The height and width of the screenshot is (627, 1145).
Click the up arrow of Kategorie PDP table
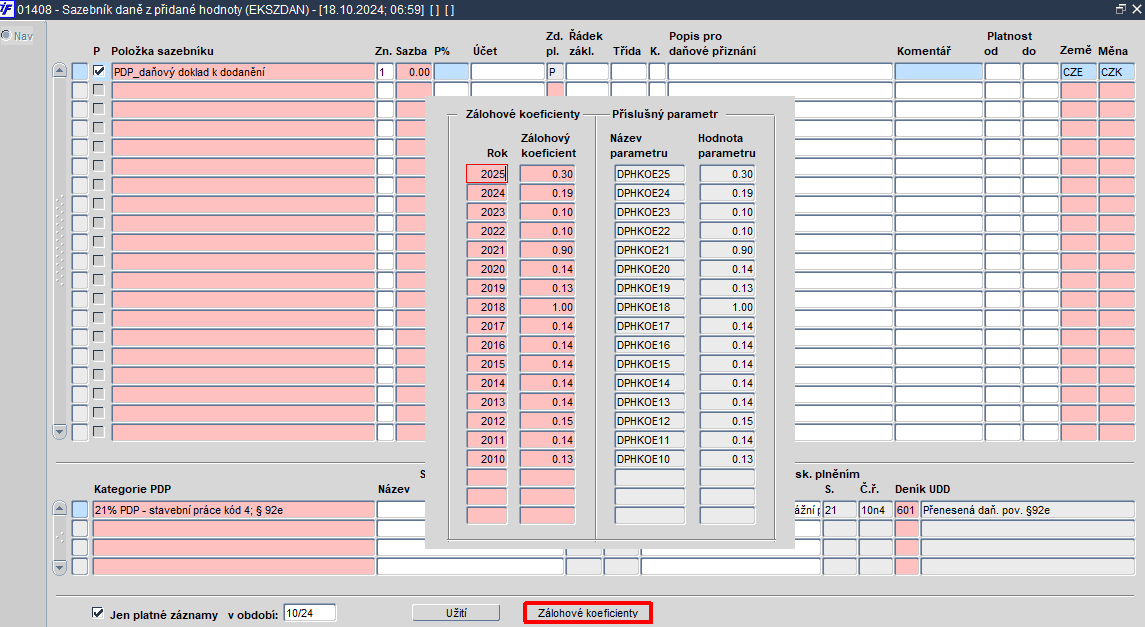pyautogui.click(x=59, y=510)
